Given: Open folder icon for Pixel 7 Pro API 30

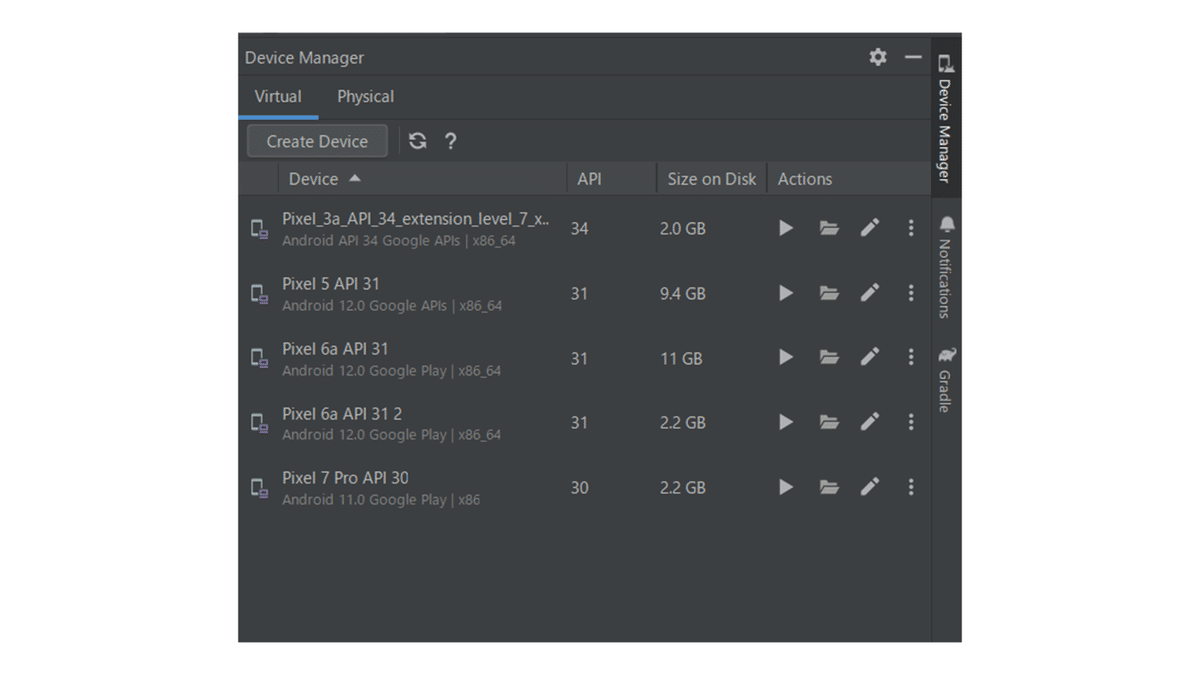Looking at the screenshot, I should (829, 487).
